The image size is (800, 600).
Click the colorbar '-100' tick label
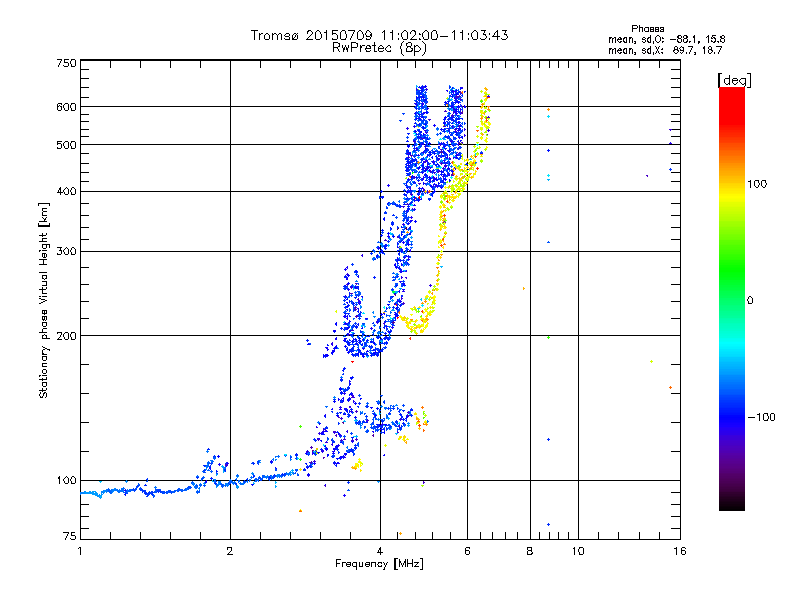[761, 417]
